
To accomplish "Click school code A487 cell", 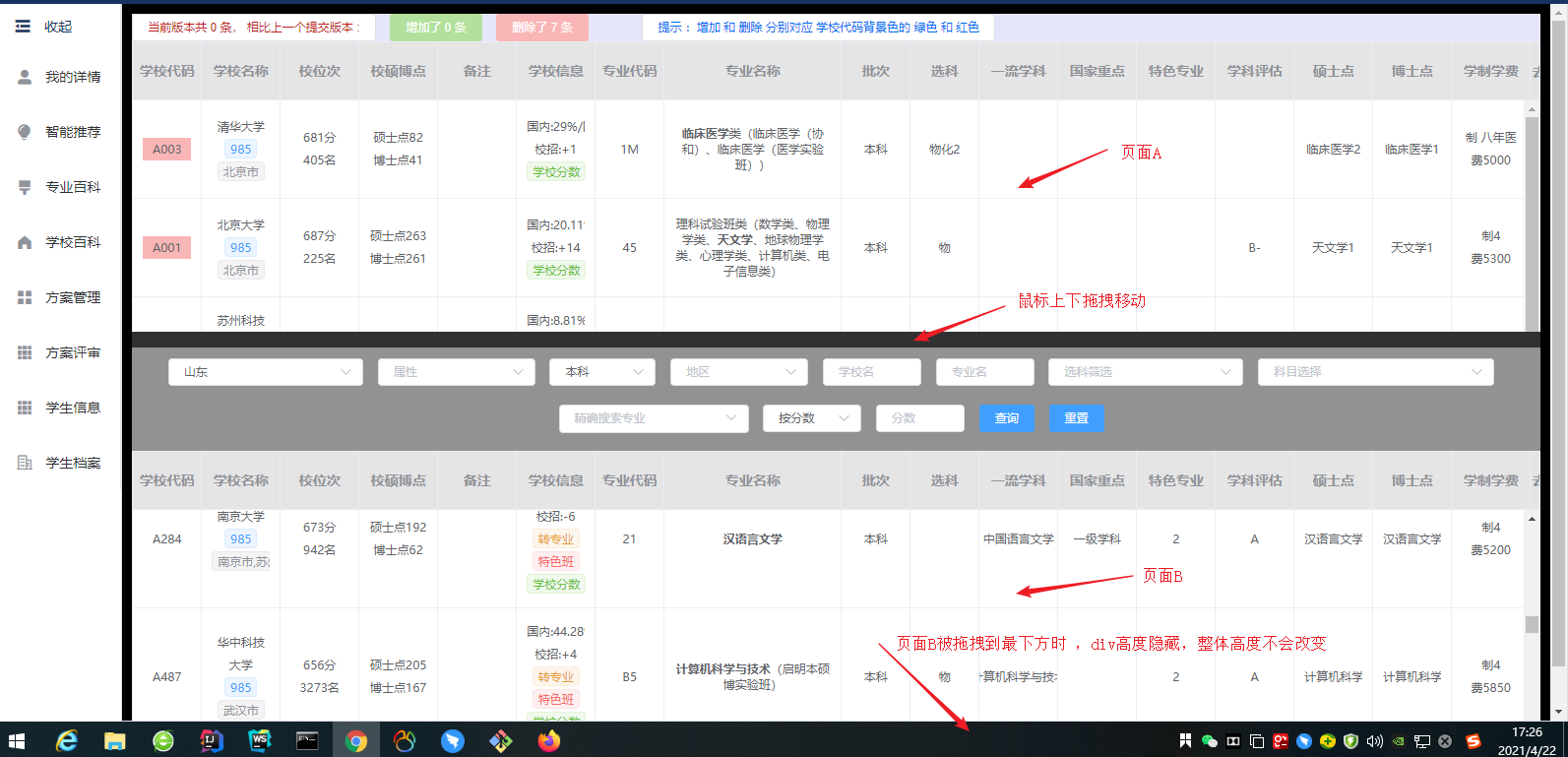I will point(167,677).
